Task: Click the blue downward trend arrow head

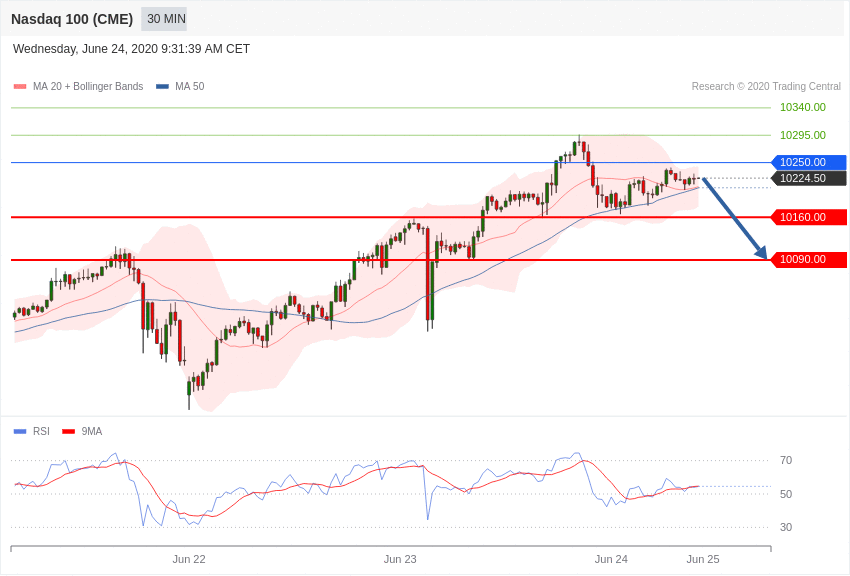Action: 761,252
